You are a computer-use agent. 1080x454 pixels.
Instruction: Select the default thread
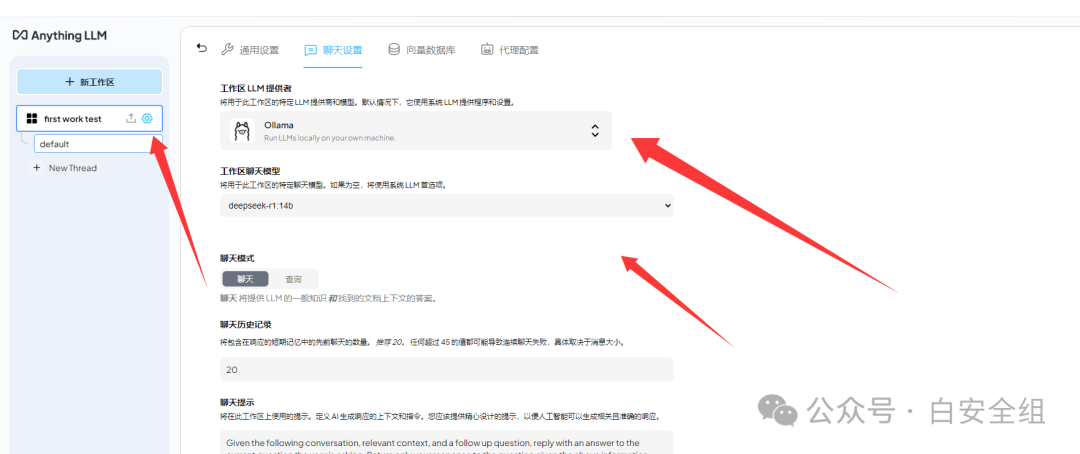90,144
